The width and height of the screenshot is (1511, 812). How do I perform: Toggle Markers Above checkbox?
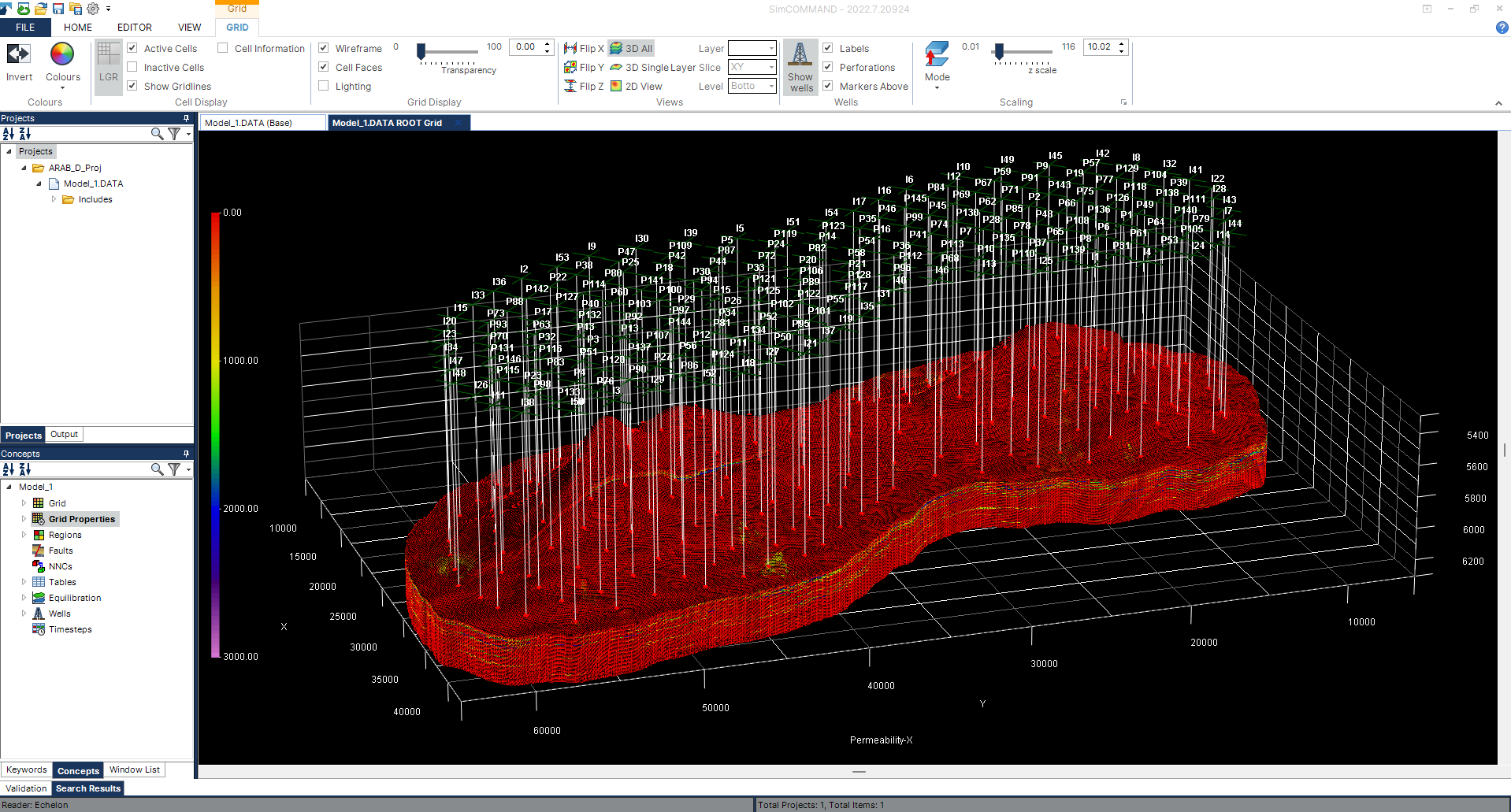828,86
